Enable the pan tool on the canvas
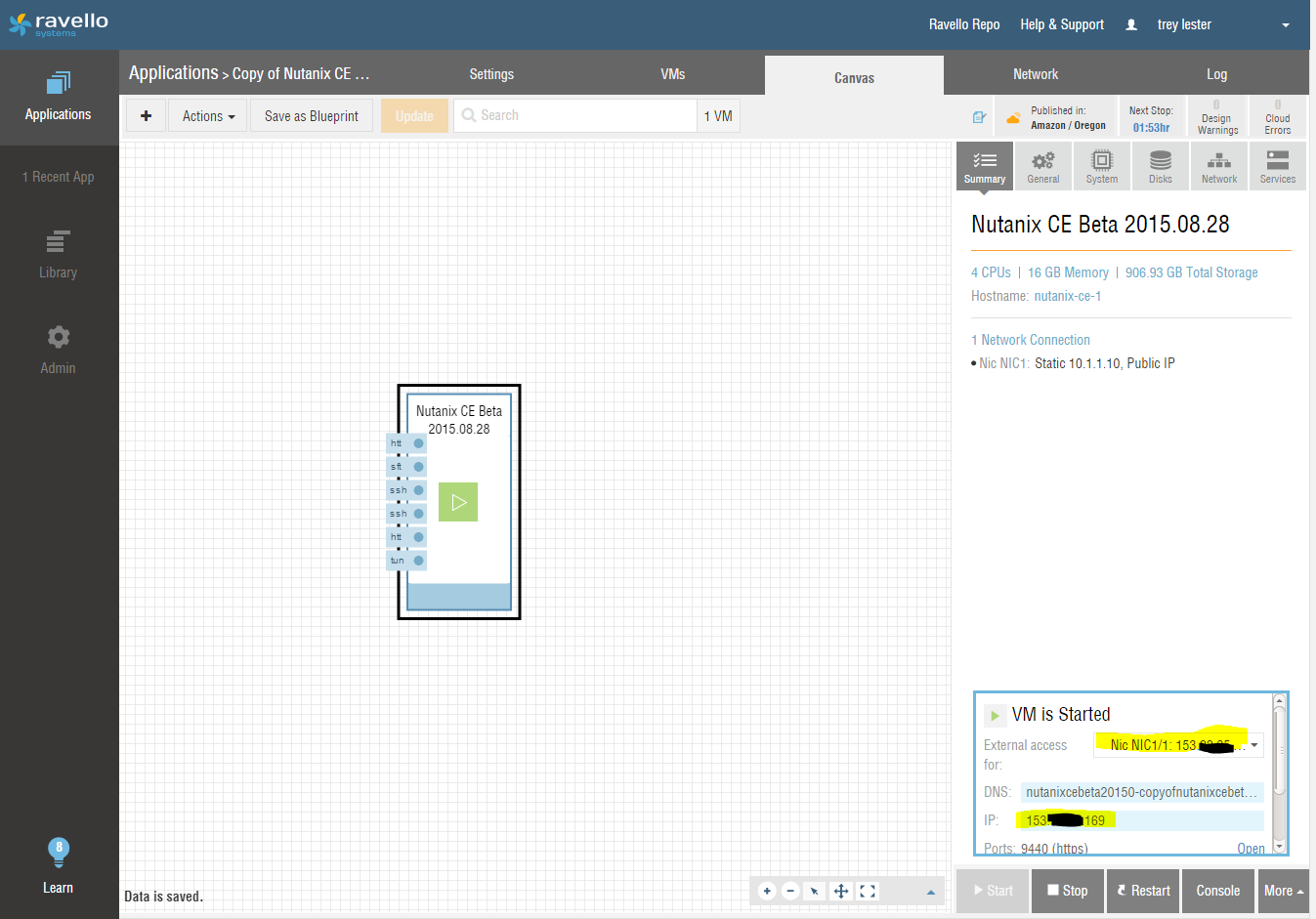 840,891
